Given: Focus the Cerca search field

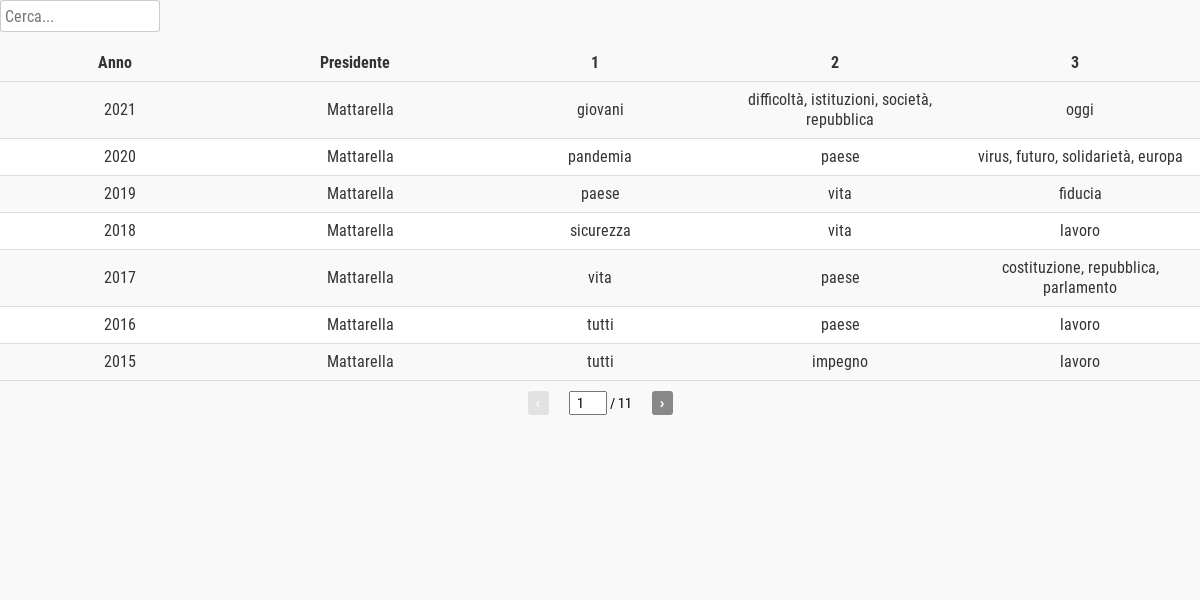Looking at the screenshot, I should 80,16.
